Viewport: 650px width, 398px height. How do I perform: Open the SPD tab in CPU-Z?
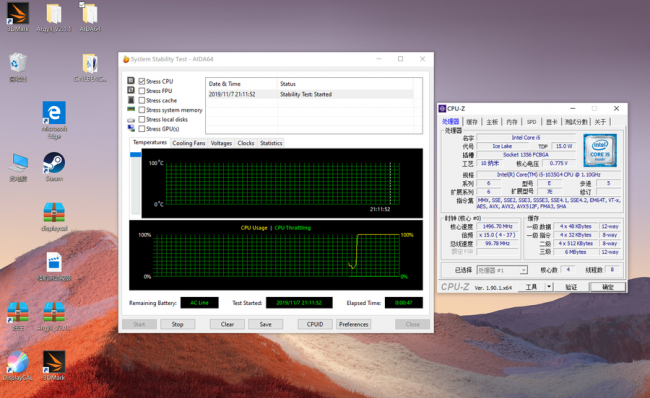pyautogui.click(x=531, y=121)
